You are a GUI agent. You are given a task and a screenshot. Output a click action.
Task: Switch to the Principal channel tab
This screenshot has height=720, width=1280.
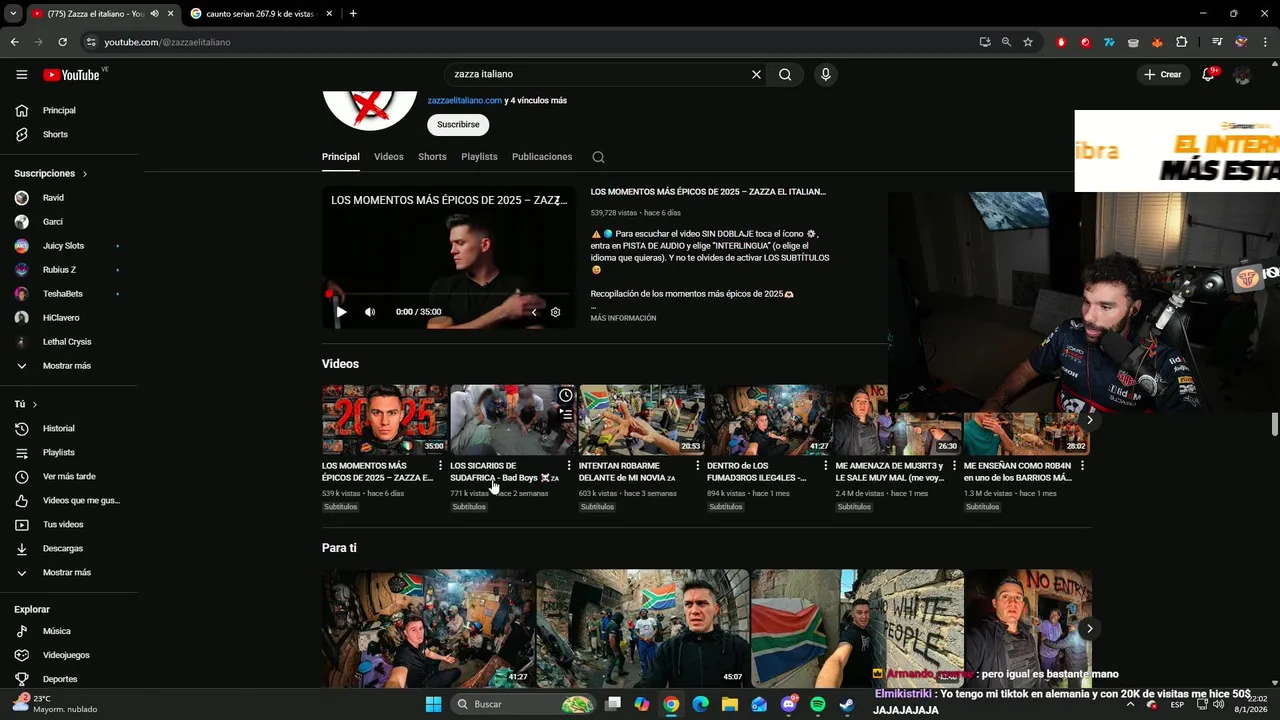[x=340, y=157]
